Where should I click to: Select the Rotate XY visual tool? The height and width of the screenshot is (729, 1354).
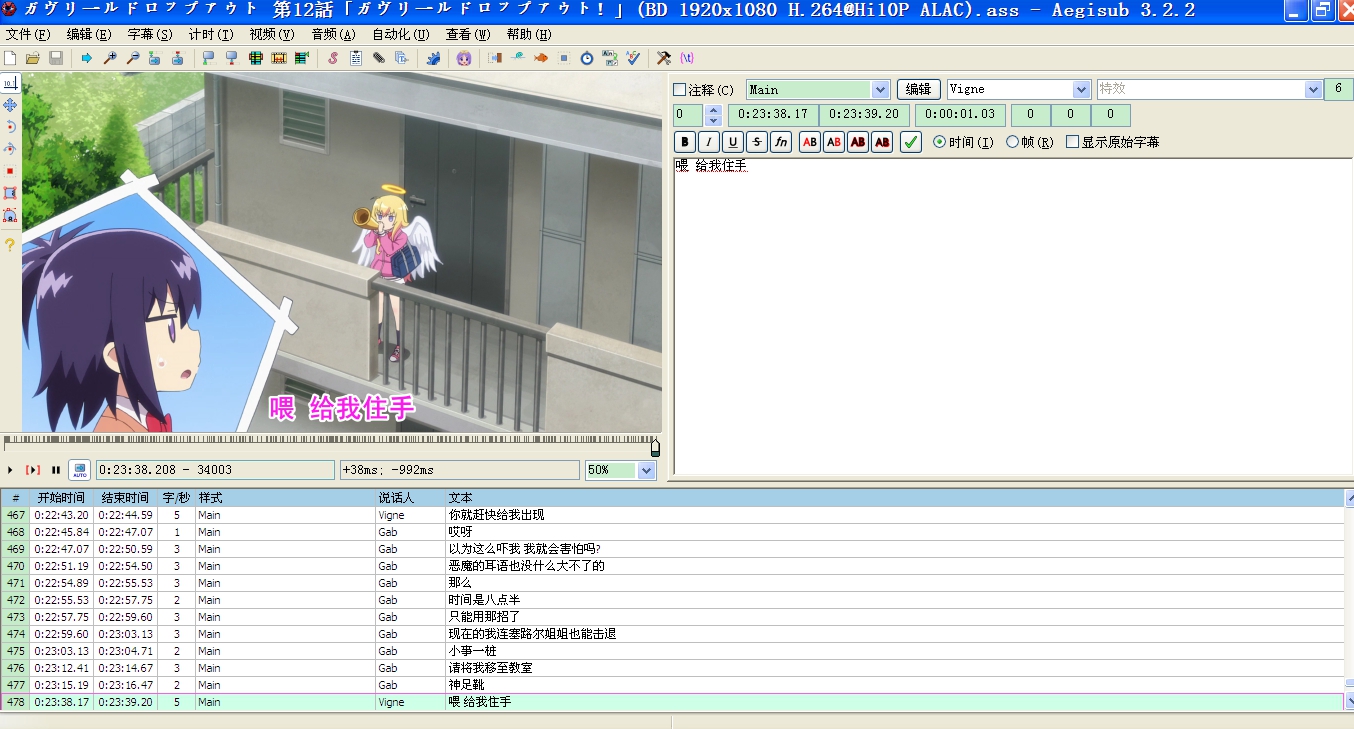(10, 148)
